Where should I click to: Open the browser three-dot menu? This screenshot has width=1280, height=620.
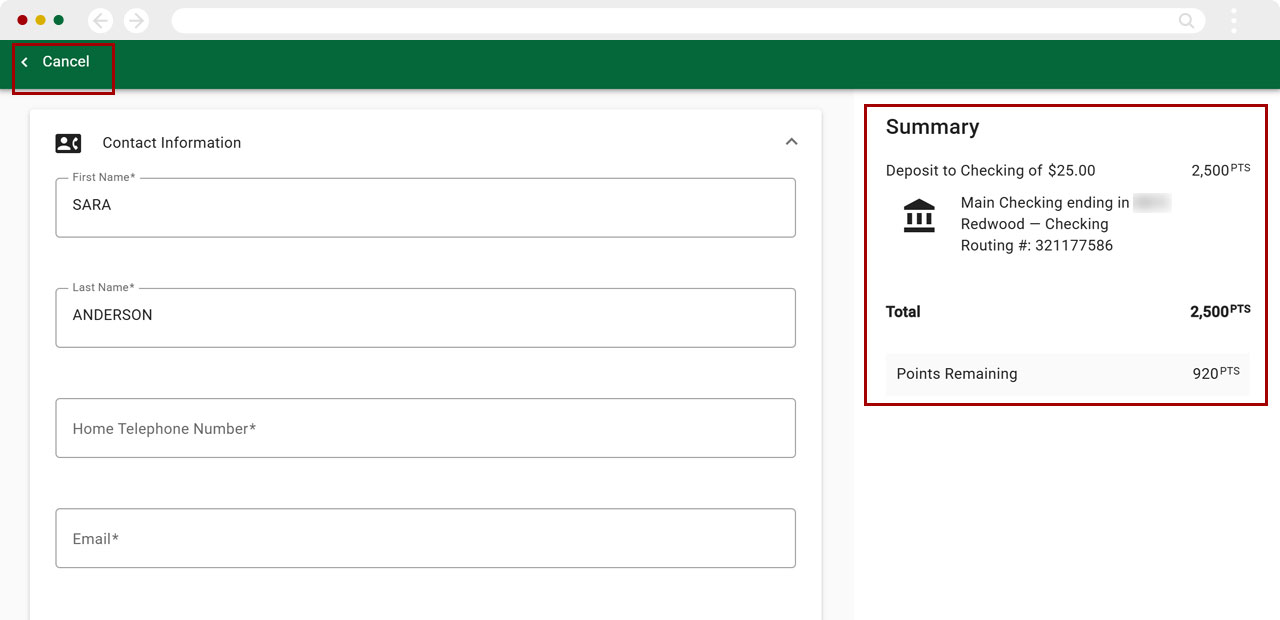1234,20
